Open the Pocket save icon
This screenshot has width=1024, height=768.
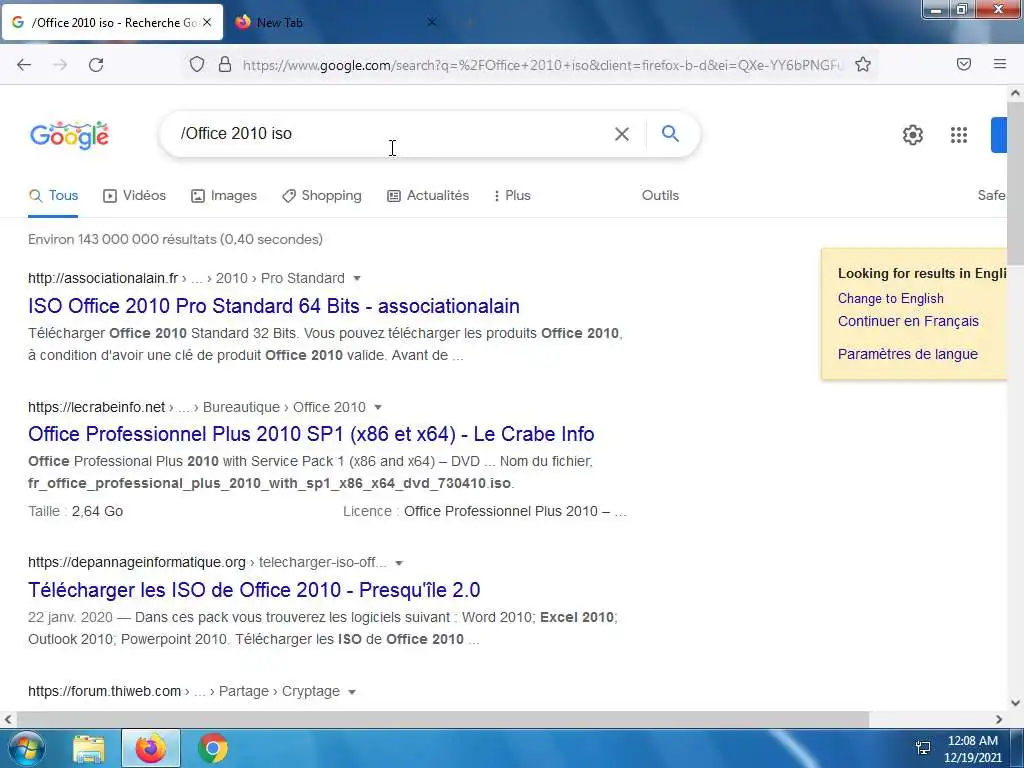[x=963, y=64]
